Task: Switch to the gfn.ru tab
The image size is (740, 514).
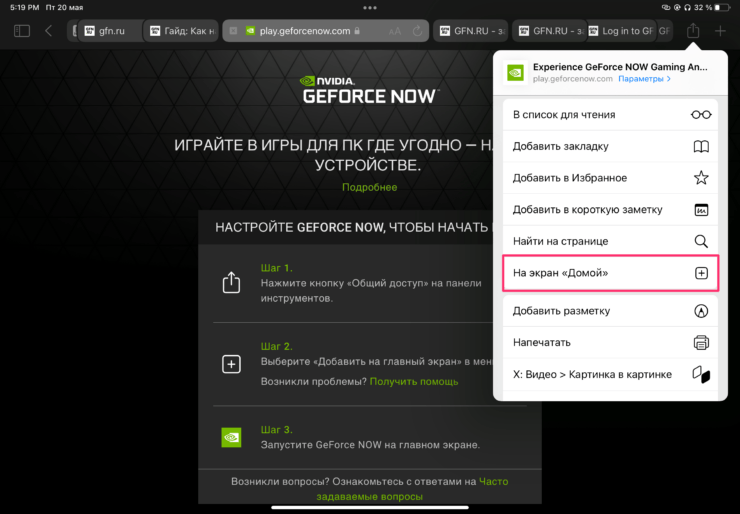Action: click(x=109, y=31)
